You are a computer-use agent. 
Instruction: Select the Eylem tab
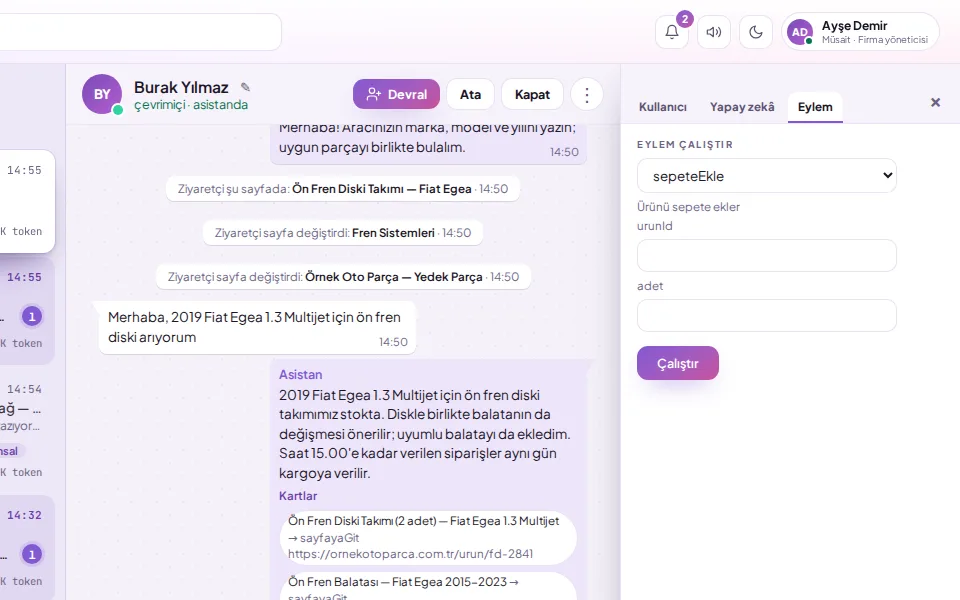[815, 107]
